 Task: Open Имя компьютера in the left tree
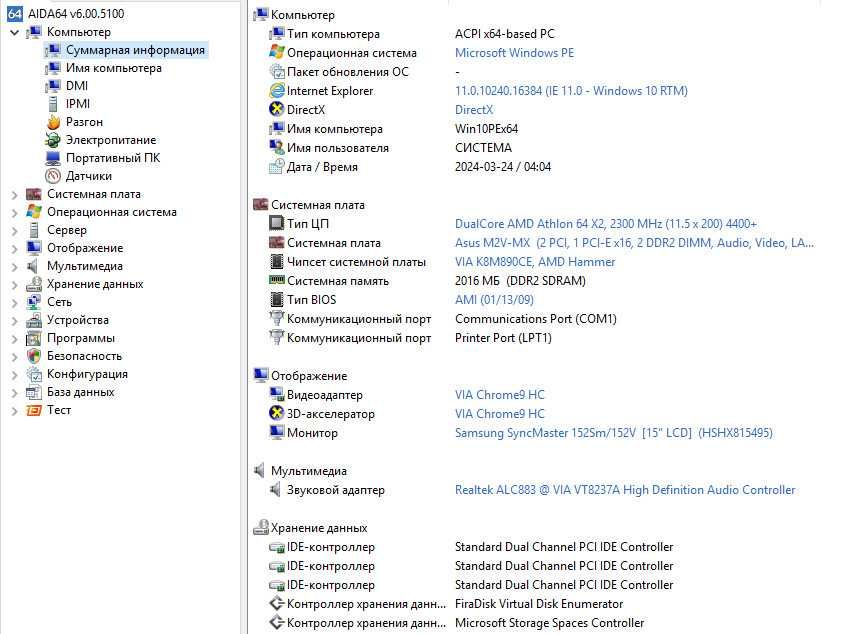pyautogui.click(x=114, y=68)
